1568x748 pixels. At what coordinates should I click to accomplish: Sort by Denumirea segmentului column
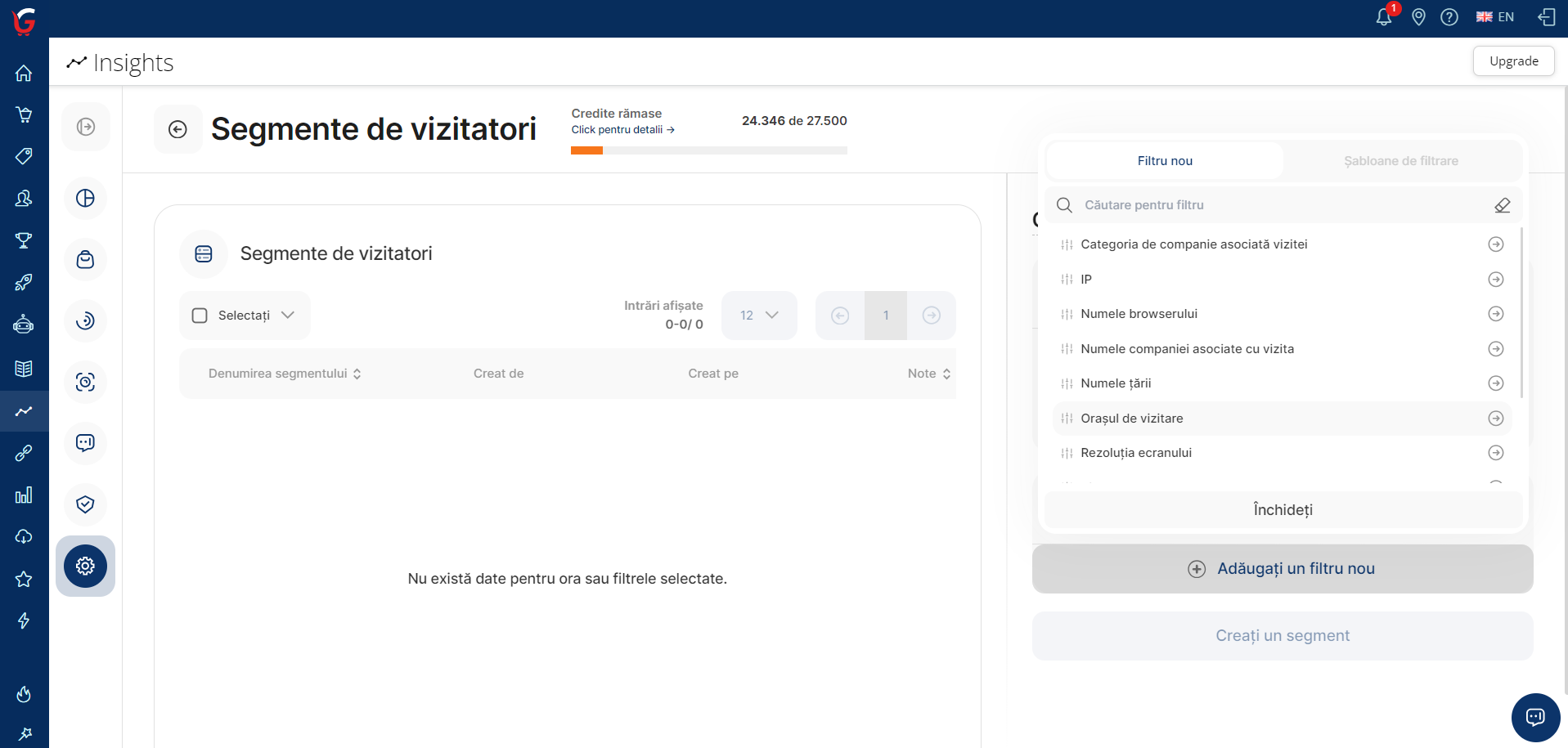285,374
